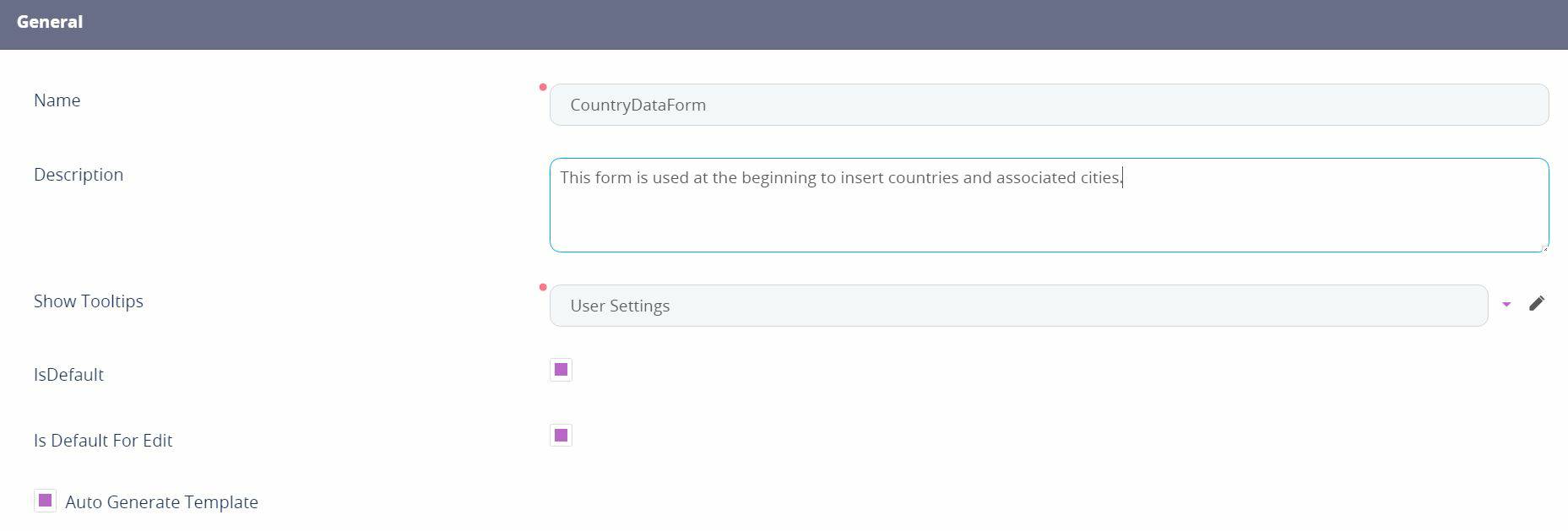This screenshot has height=531, width=1568.
Task: Click the Auto Generate Template label text
Action: 161,502
